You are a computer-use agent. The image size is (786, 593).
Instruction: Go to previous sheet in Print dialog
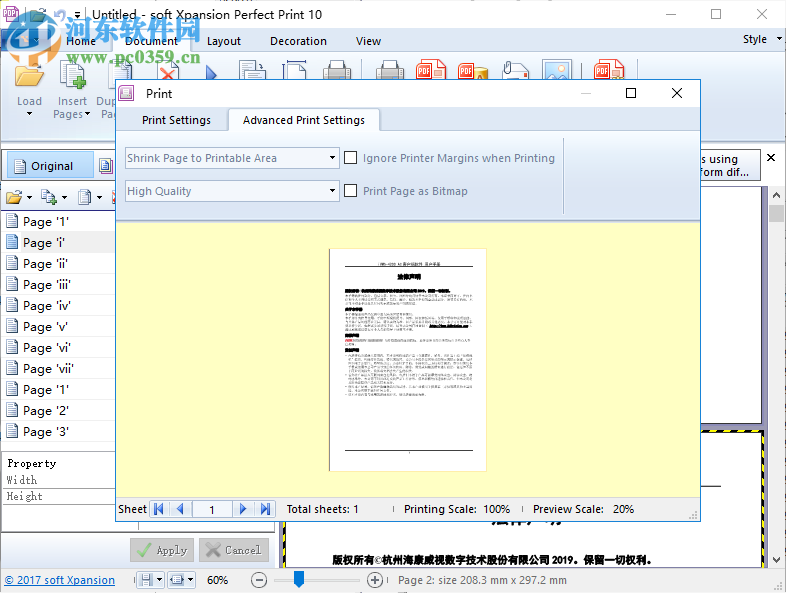tap(180, 509)
